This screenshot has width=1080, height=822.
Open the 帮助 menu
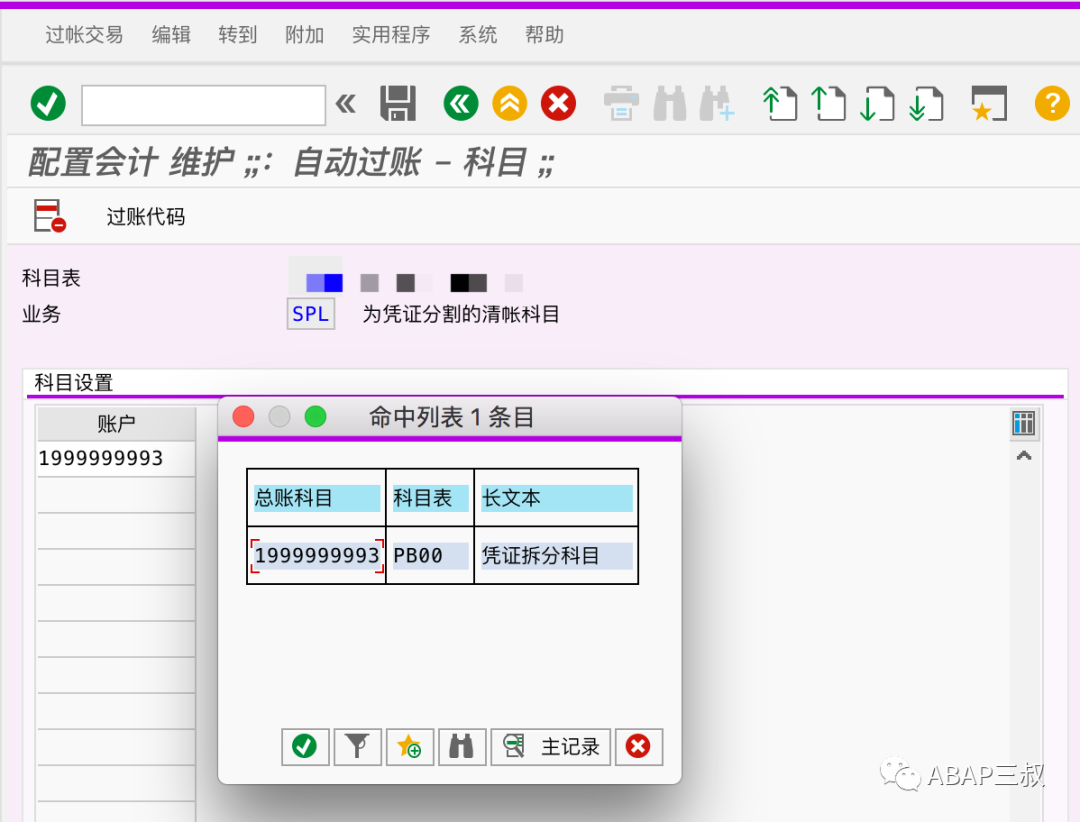pyautogui.click(x=544, y=34)
